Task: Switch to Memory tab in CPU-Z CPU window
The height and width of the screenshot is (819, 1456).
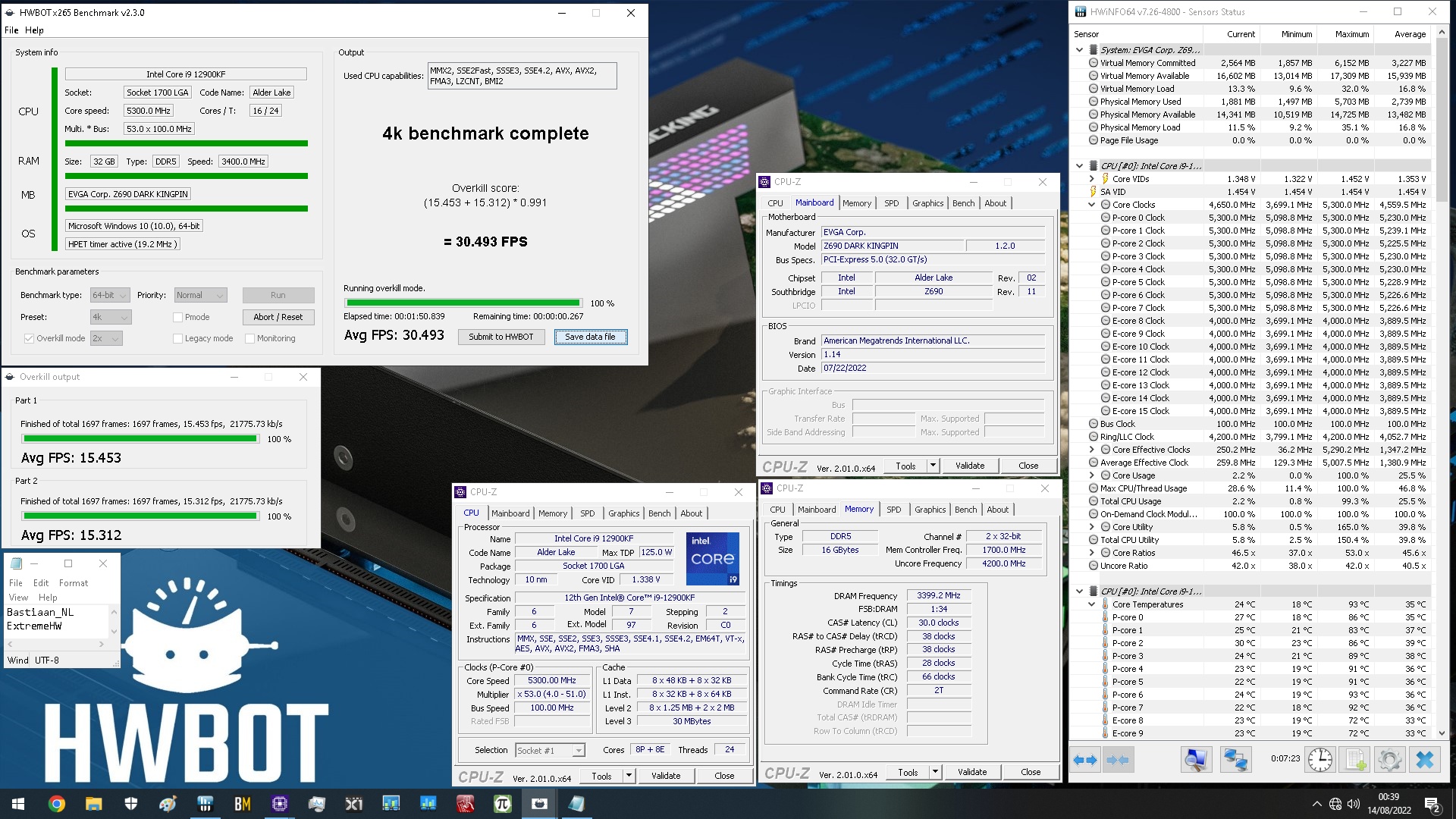Action: click(553, 513)
